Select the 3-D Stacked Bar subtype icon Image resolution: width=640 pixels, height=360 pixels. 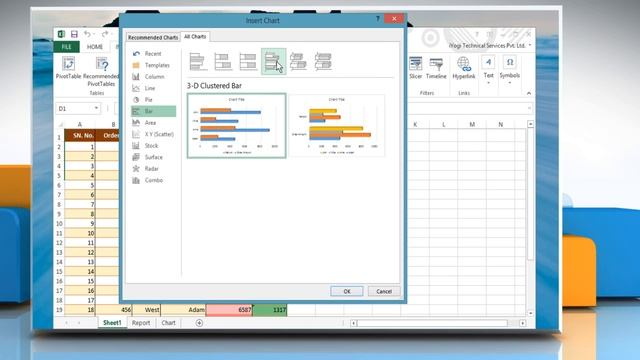coord(298,61)
